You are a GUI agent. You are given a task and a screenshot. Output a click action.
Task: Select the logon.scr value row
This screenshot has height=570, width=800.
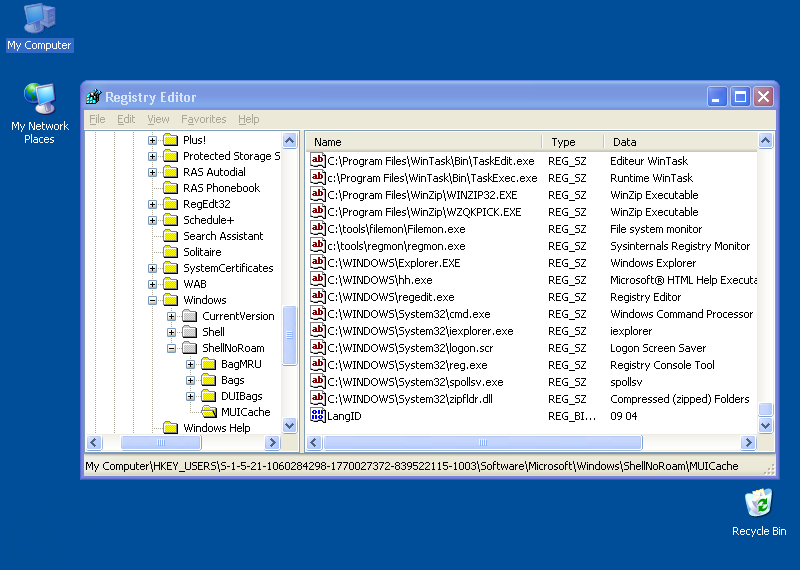tap(532, 348)
